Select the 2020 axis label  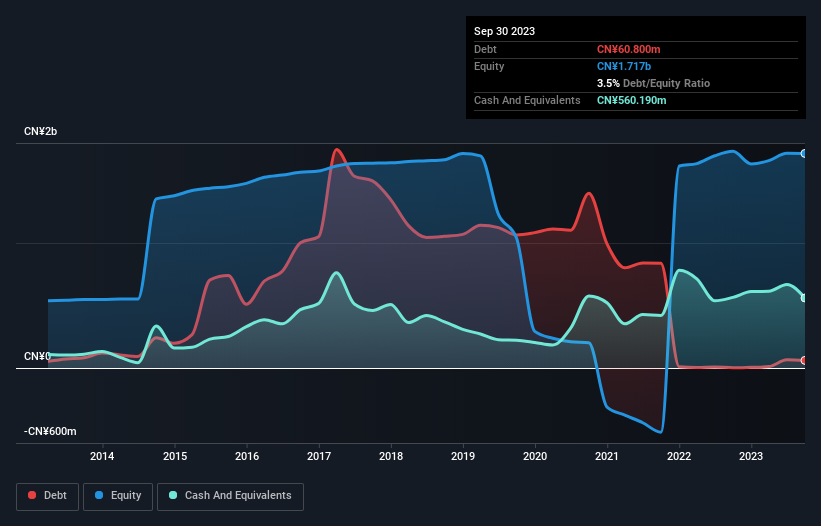[535, 456]
